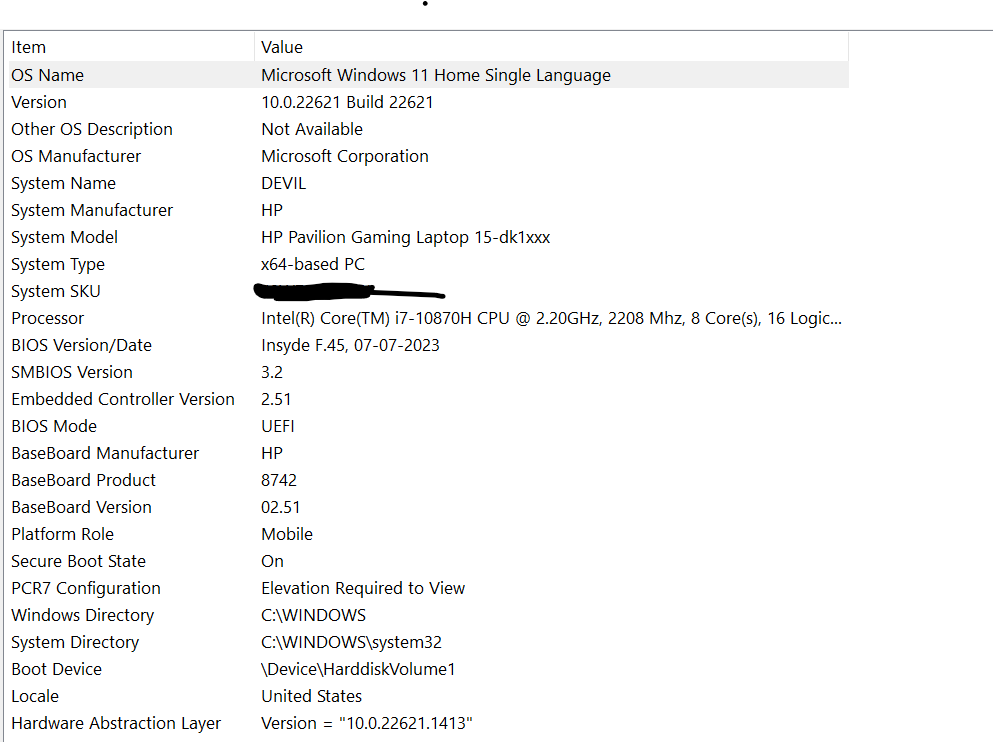993x742 pixels.
Task: Click the '02.51' baseboard version value
Action: coord(281,508)
